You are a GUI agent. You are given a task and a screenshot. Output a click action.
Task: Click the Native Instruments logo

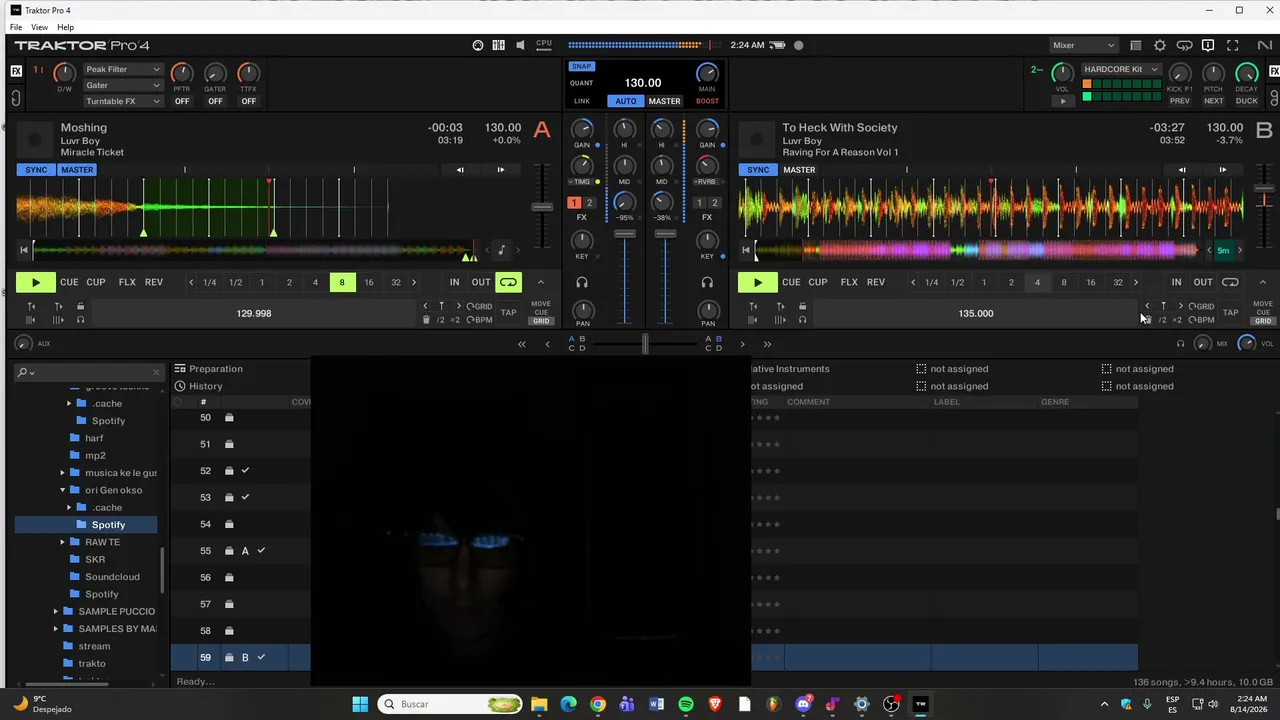coord(1264,45)
